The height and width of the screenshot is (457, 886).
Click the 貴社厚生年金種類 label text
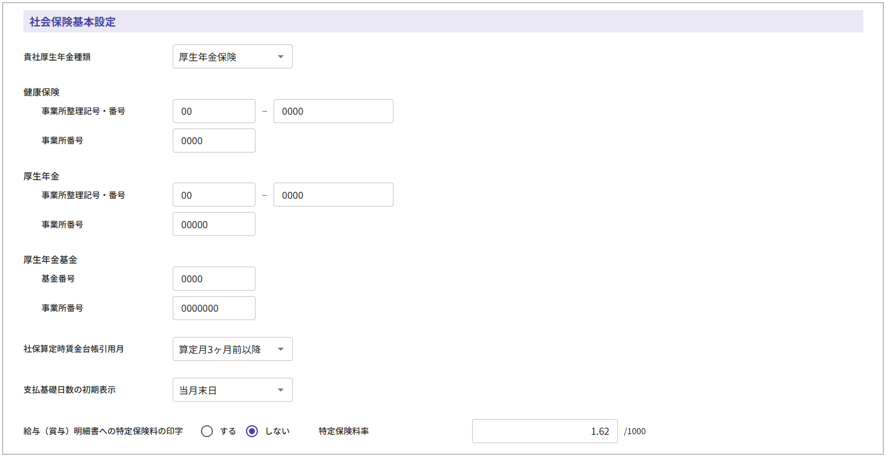coord(57,57)
